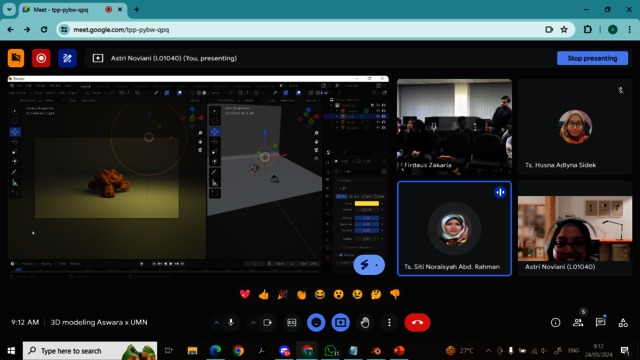Open the three-dot more options menu
This screenshot has height=360, width=640.
click(389, 322)
